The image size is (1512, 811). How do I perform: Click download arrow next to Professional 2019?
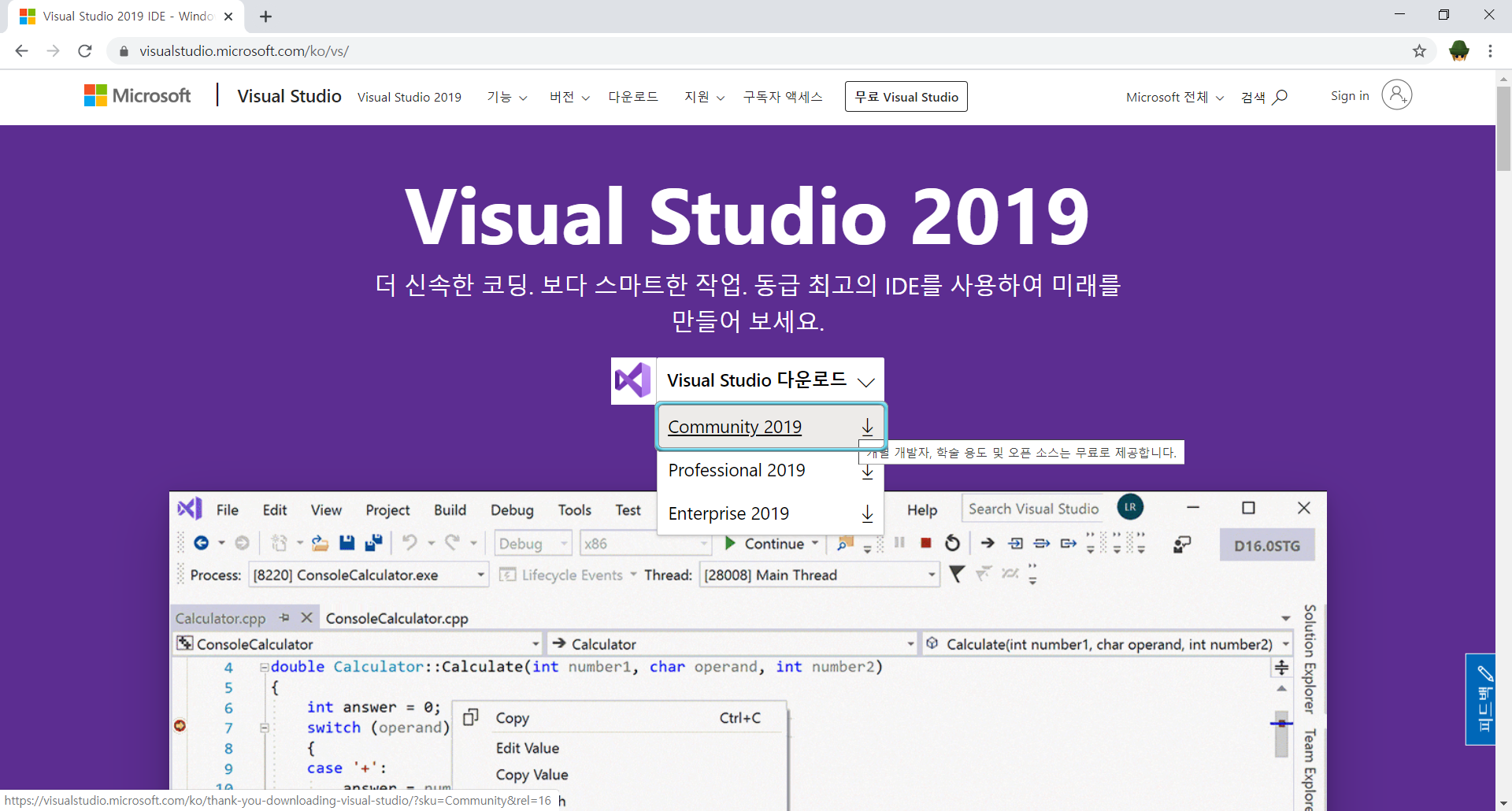click(867, 471)
